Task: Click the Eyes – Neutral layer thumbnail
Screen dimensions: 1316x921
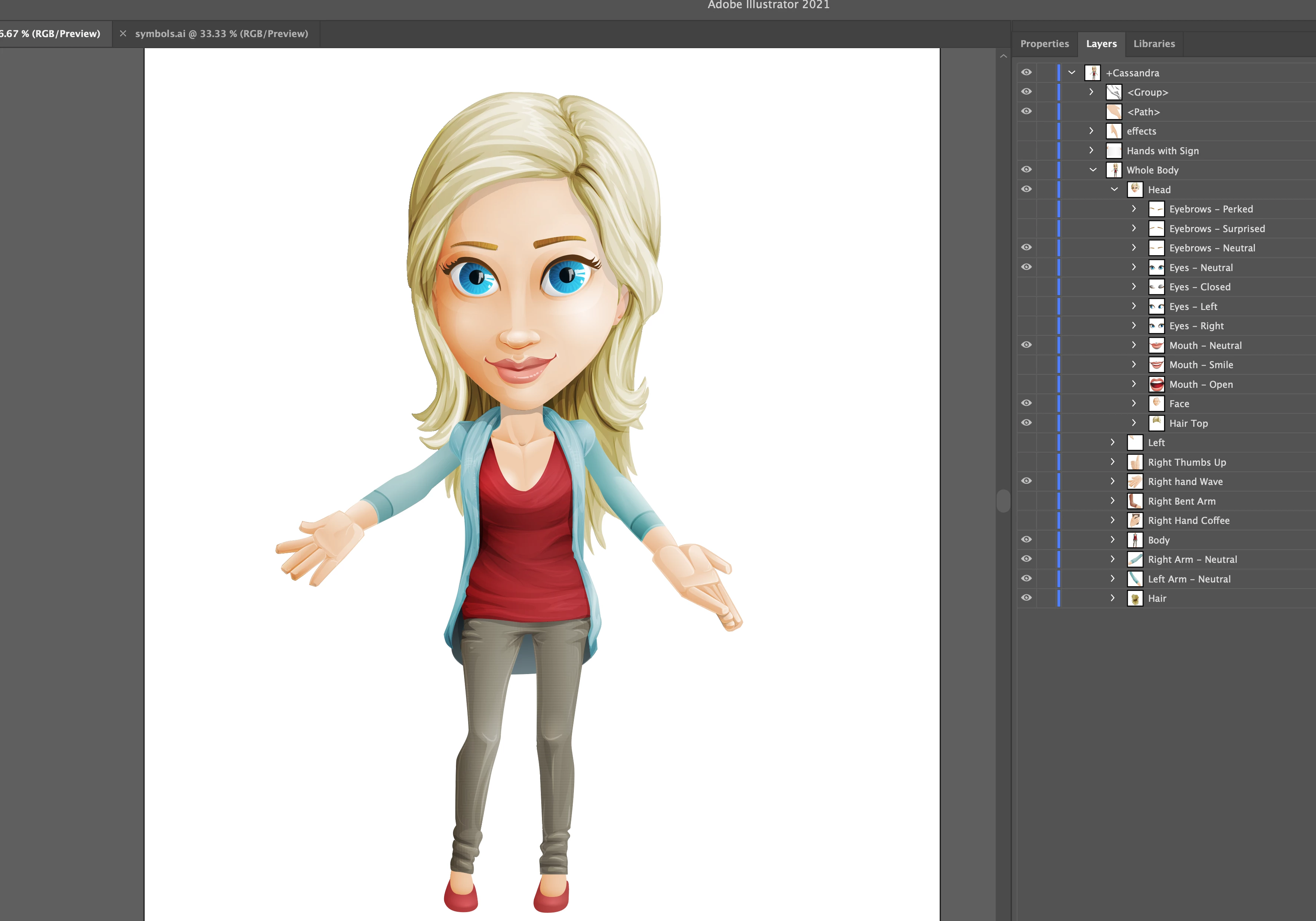Action: coord(1156,268)
